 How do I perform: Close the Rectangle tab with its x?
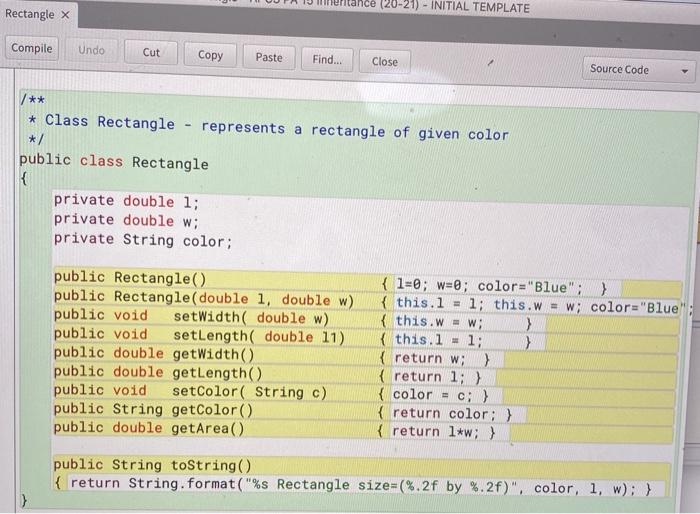[66, 15]
